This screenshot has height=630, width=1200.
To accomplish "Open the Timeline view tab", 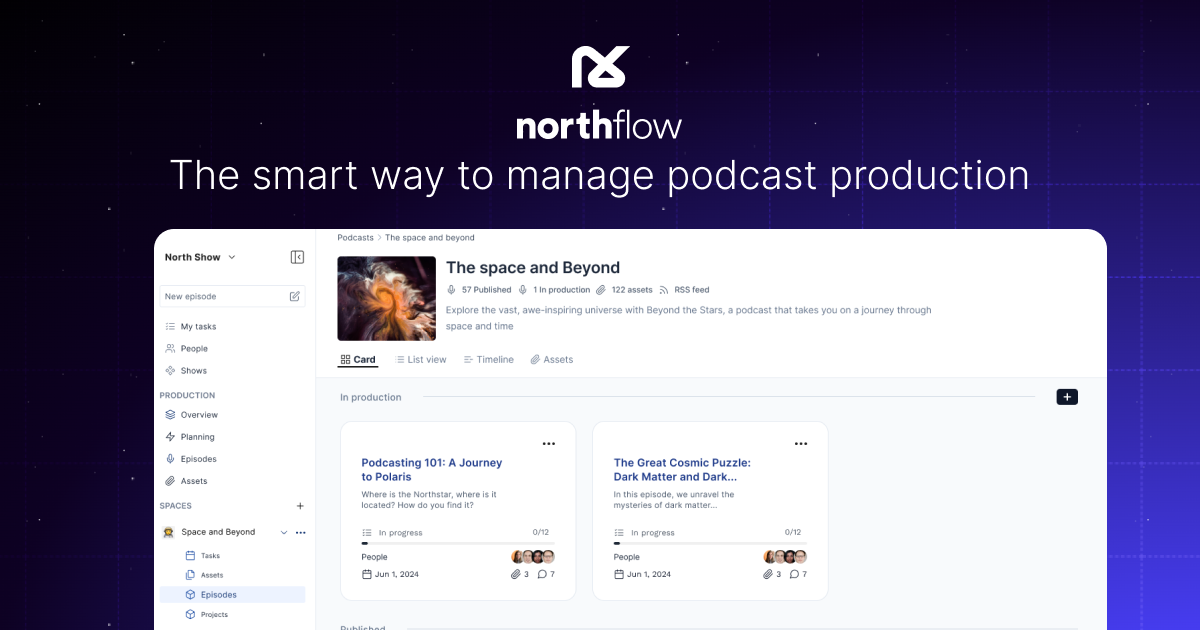I will [x=488, y=359].
